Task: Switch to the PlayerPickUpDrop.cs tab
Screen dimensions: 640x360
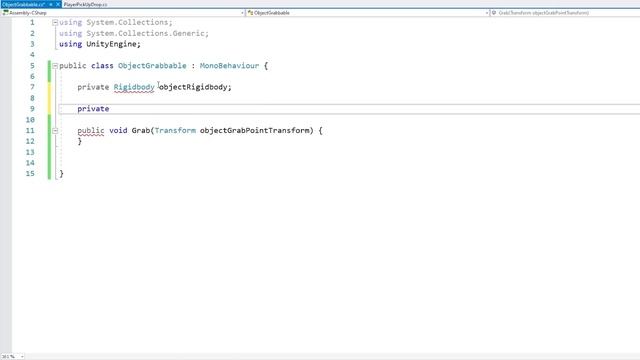Action: [x=85, y=4]
